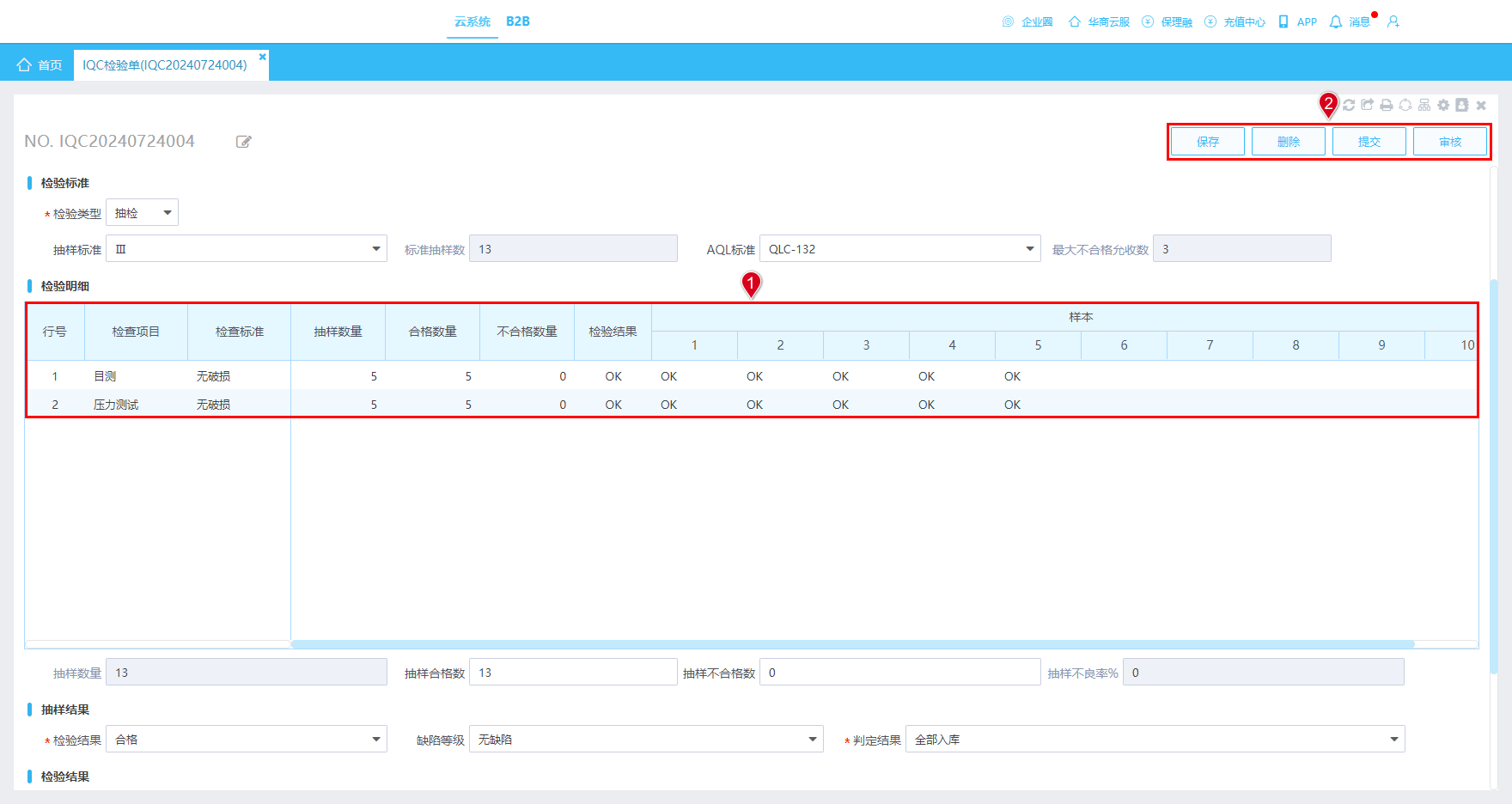Click the 检查项目 column header
The height and width of the screenshot is (804, 1512).
(x=136, y=332)
